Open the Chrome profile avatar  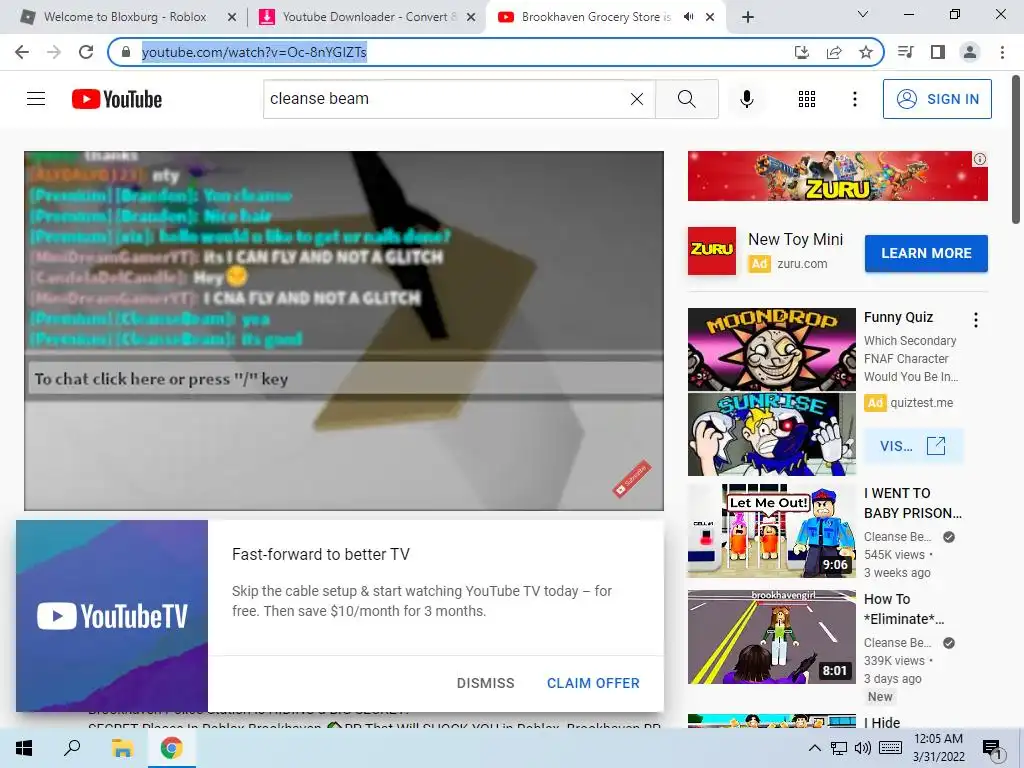(x=970, y=52)
